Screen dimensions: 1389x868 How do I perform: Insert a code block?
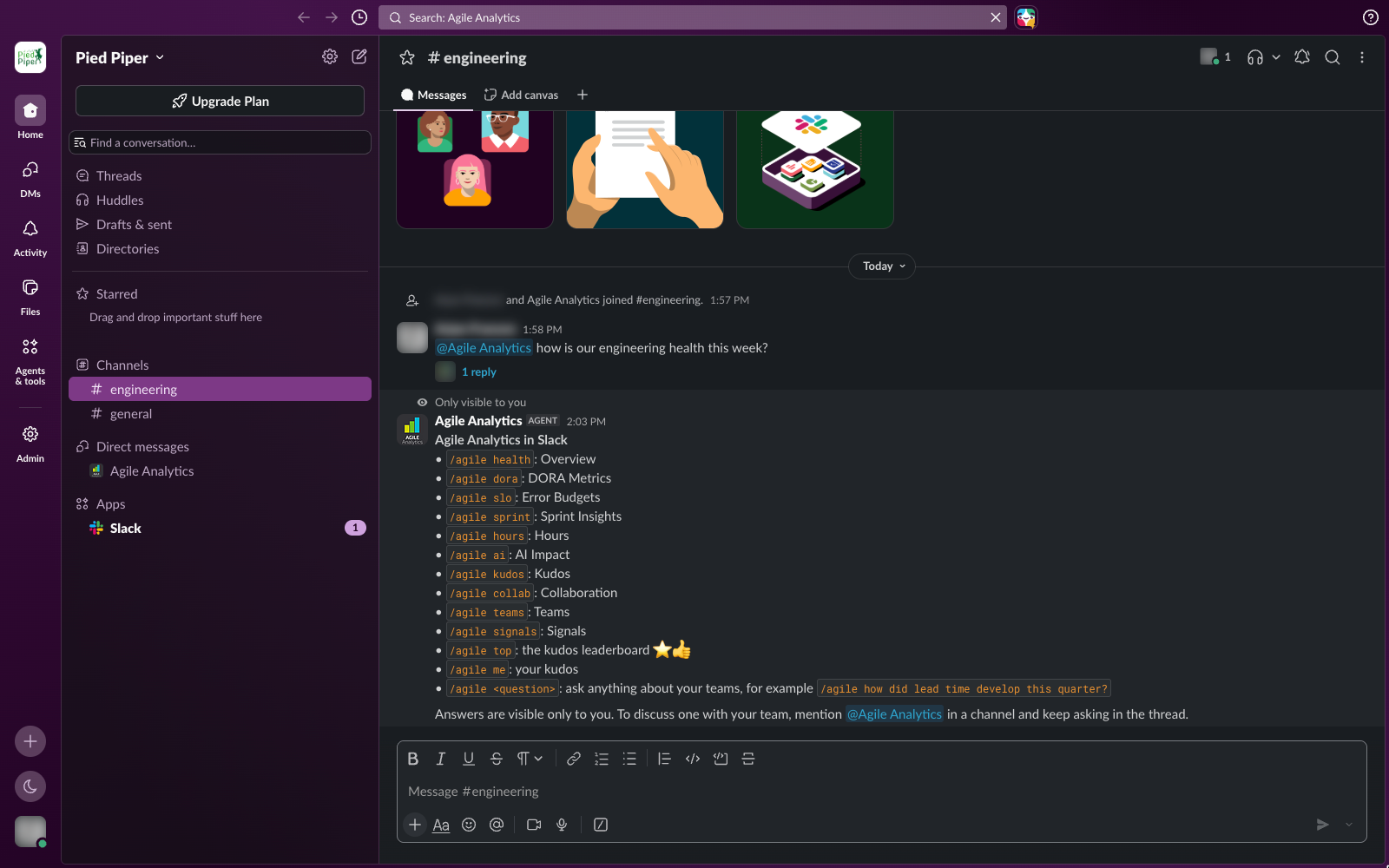click(x=721, y=759)
